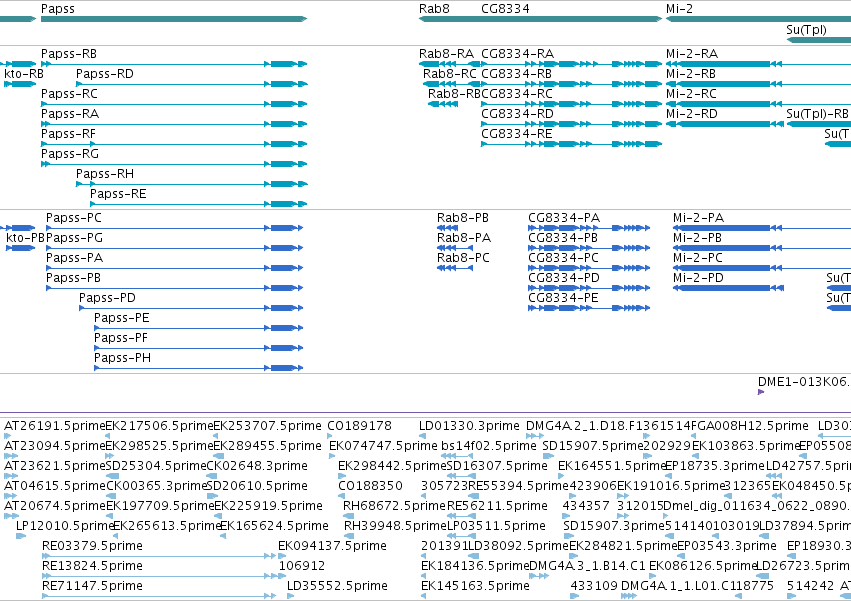Screen dimensions: 851x601
Task: Open EST entry LP12010.5prime
Action: coord(65,526)
